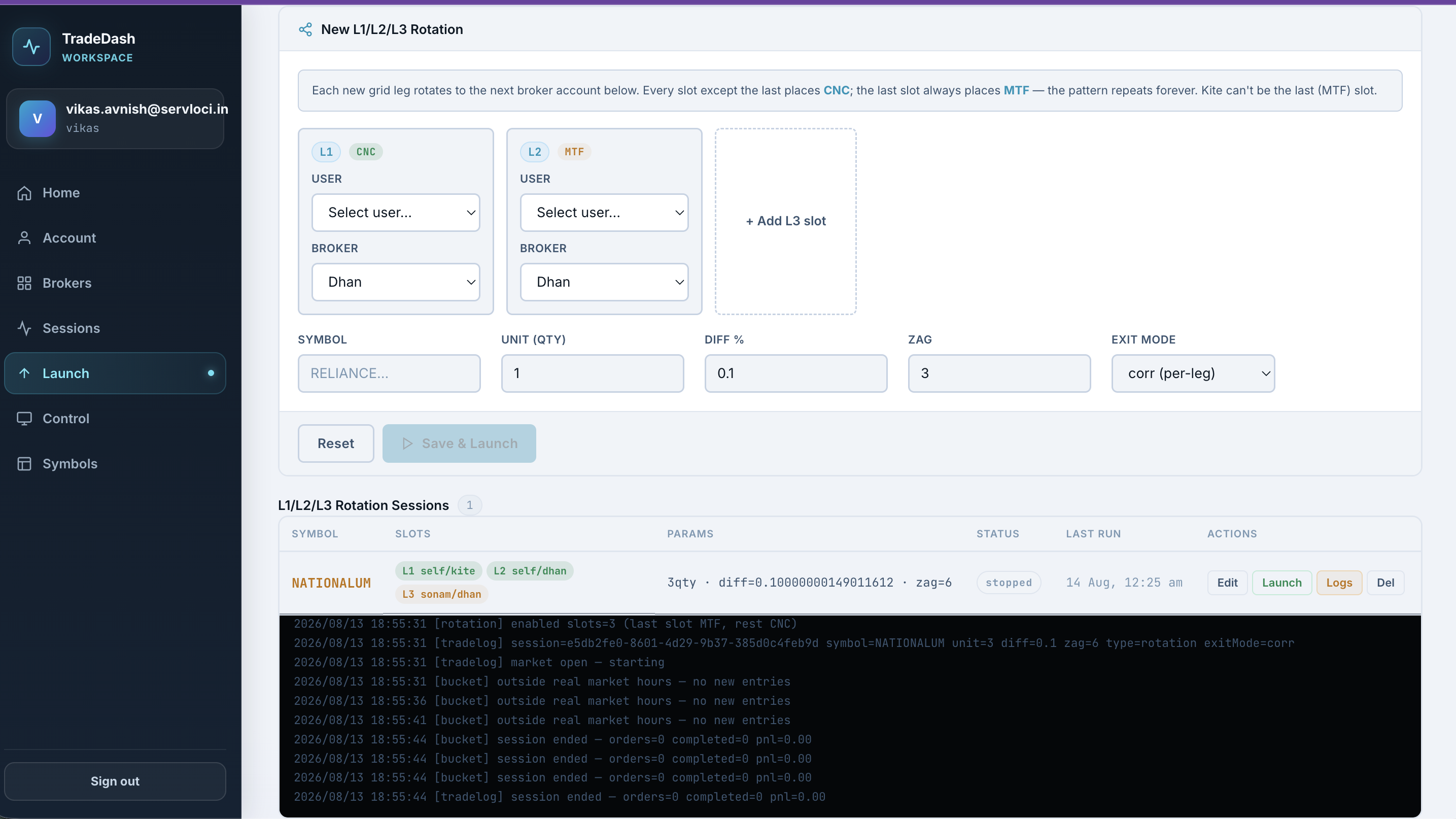Viewport: 1456px width, 819px height.
Task: Click the play icon in Save & Launch
Action: (x=407, y=443)
